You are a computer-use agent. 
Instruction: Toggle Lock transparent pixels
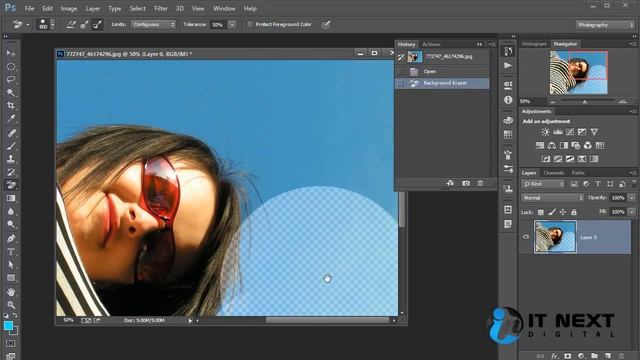coord(540,212)
